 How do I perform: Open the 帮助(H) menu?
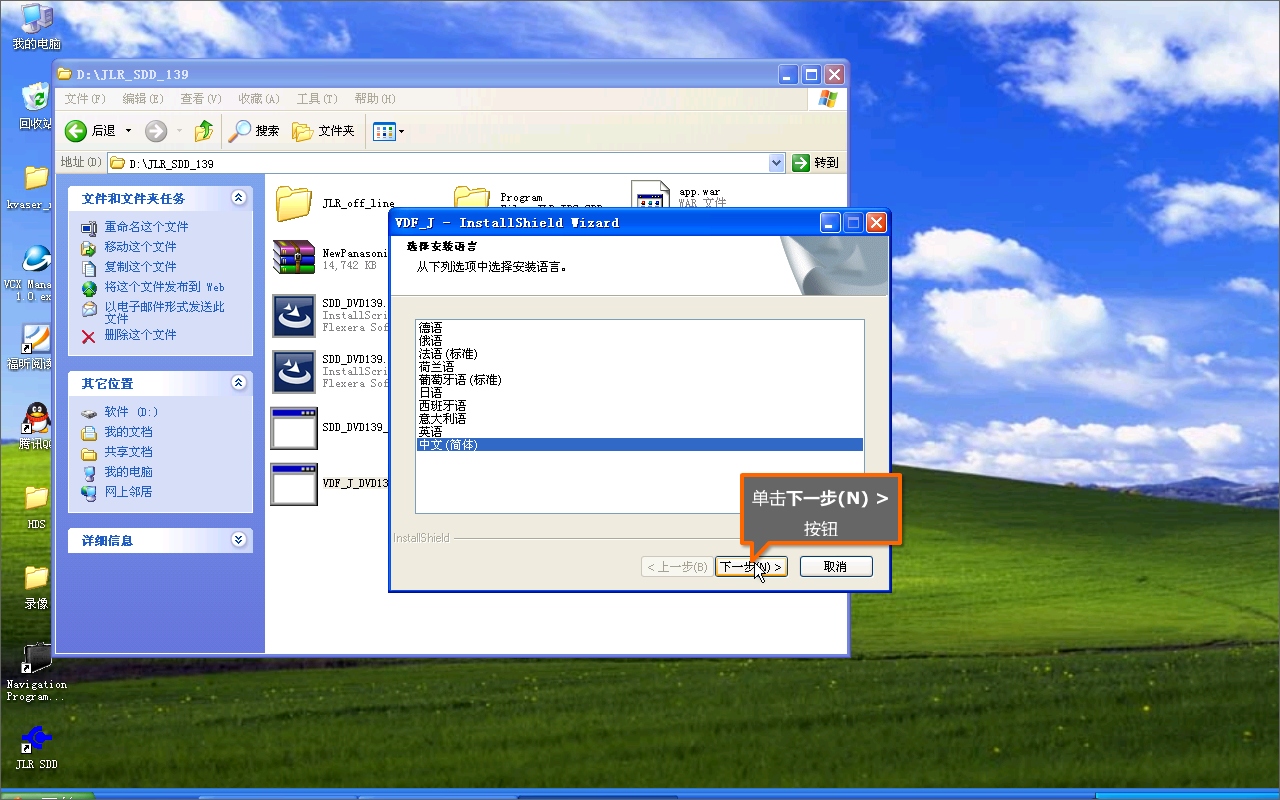[375, 99]
